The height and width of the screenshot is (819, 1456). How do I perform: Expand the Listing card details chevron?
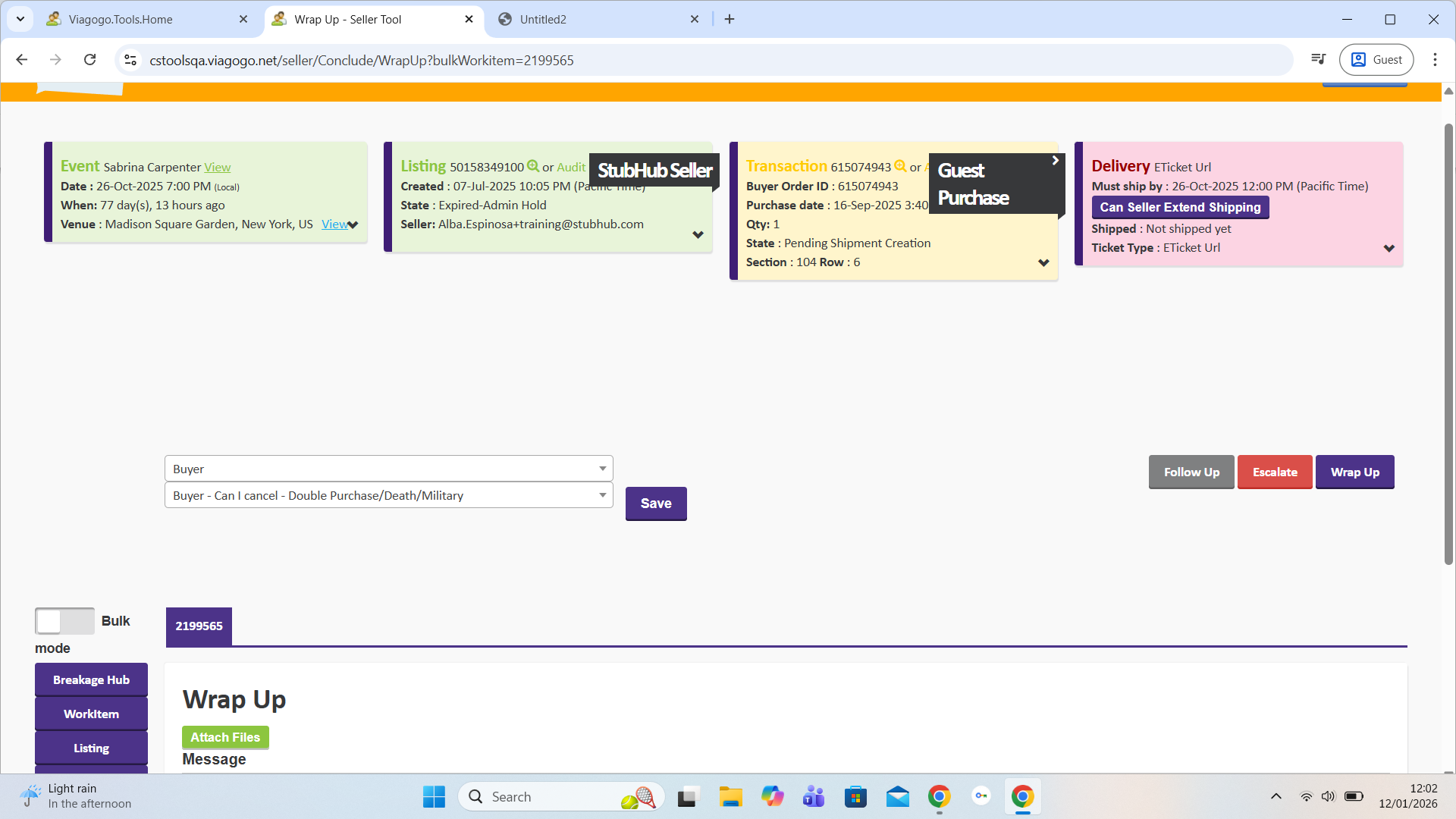698,235
